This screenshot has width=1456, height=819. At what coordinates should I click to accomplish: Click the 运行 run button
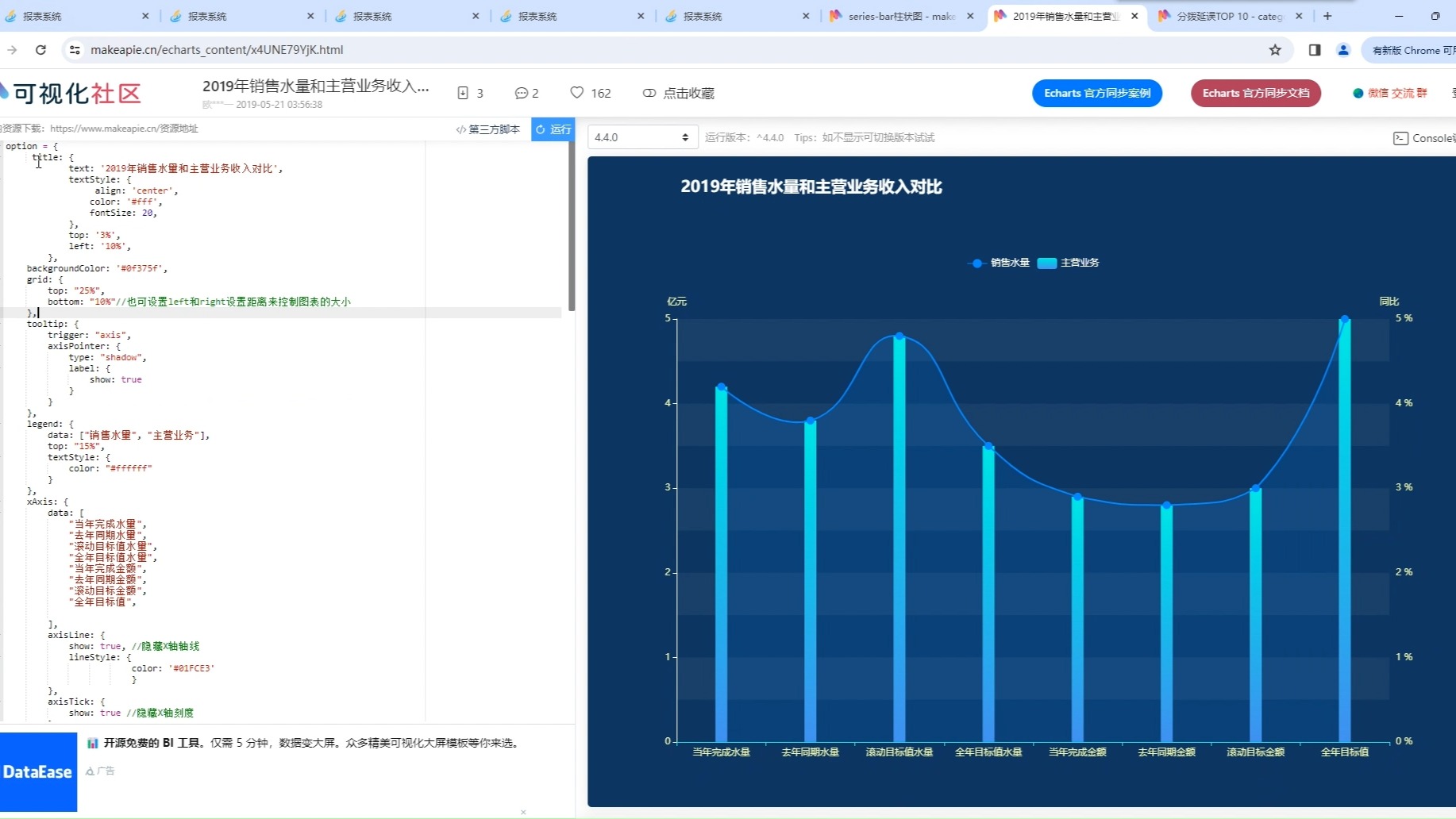553,129
